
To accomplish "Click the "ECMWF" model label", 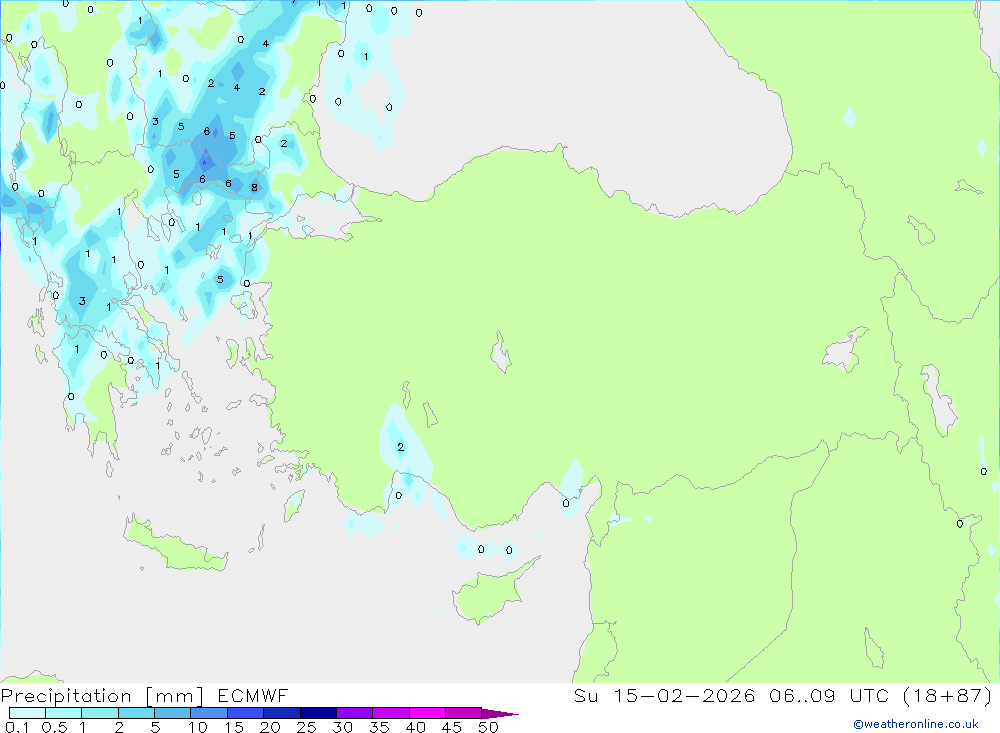I will [253, 696].
